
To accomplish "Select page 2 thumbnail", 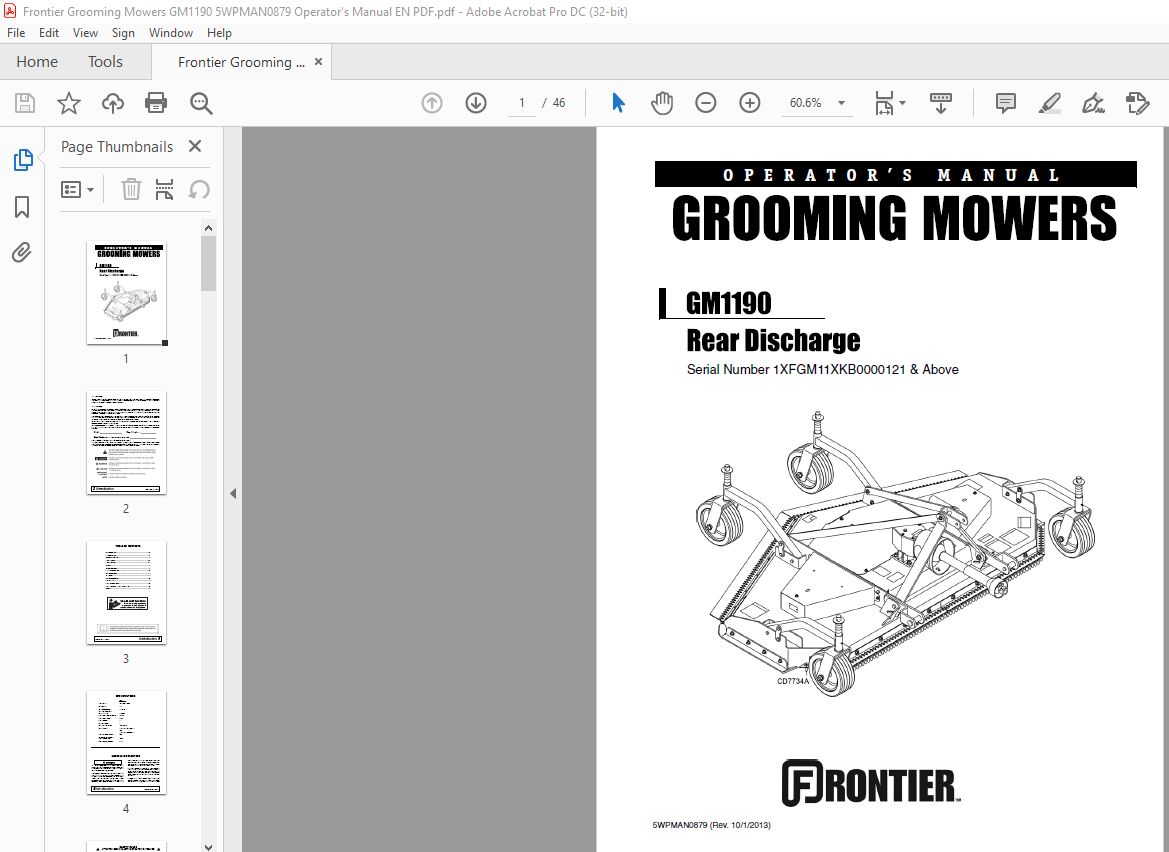I will [127, 443].
